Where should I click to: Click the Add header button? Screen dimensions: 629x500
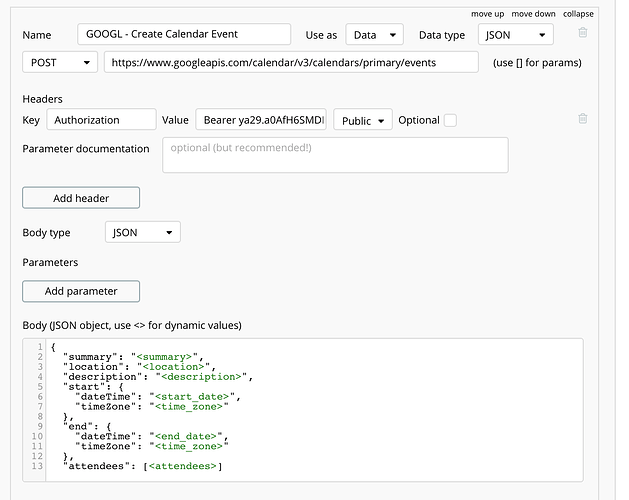click(x=81, y=198)
